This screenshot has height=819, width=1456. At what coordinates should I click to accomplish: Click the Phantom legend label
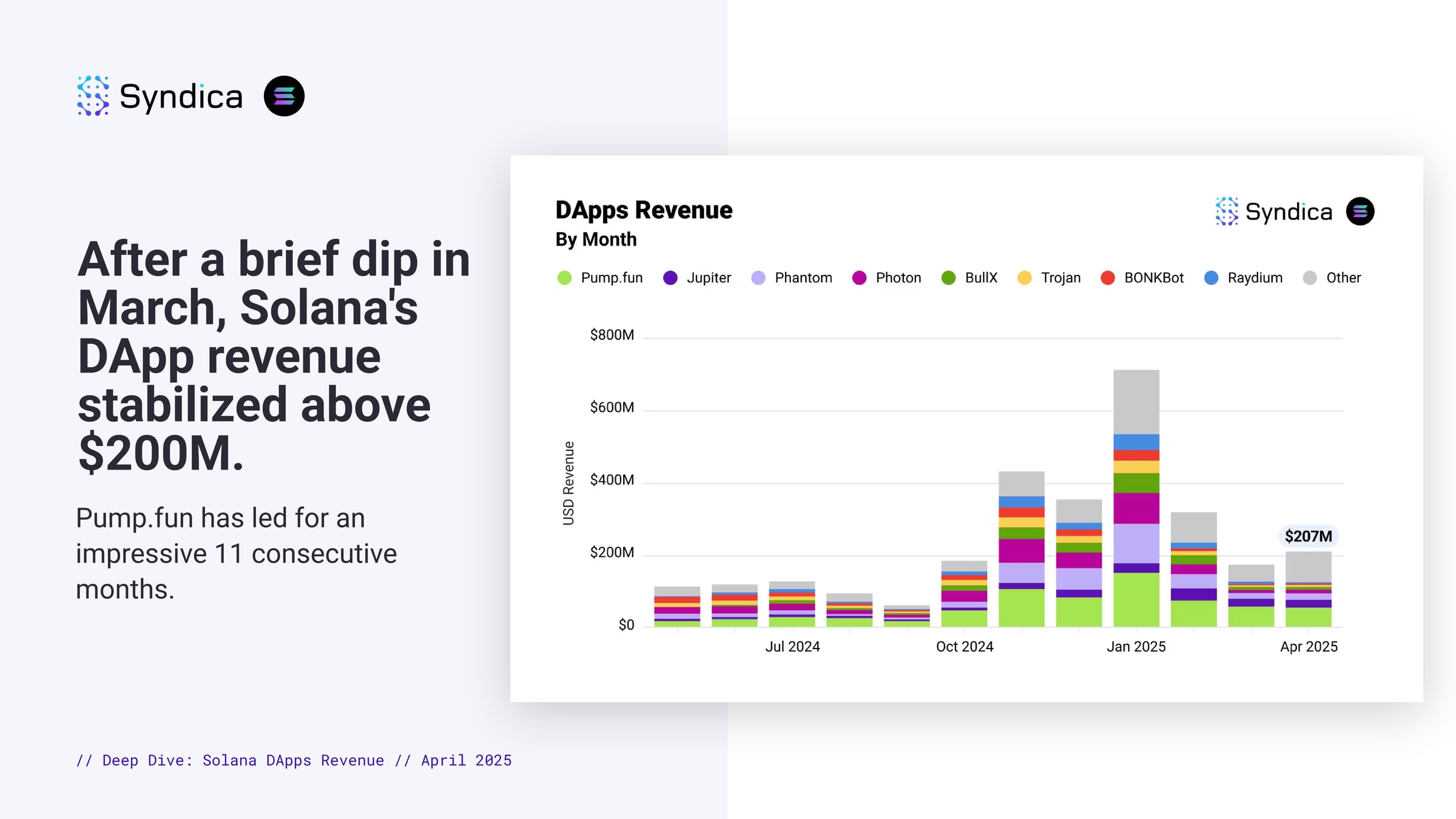pyautogui.click(x=803, y=278)
